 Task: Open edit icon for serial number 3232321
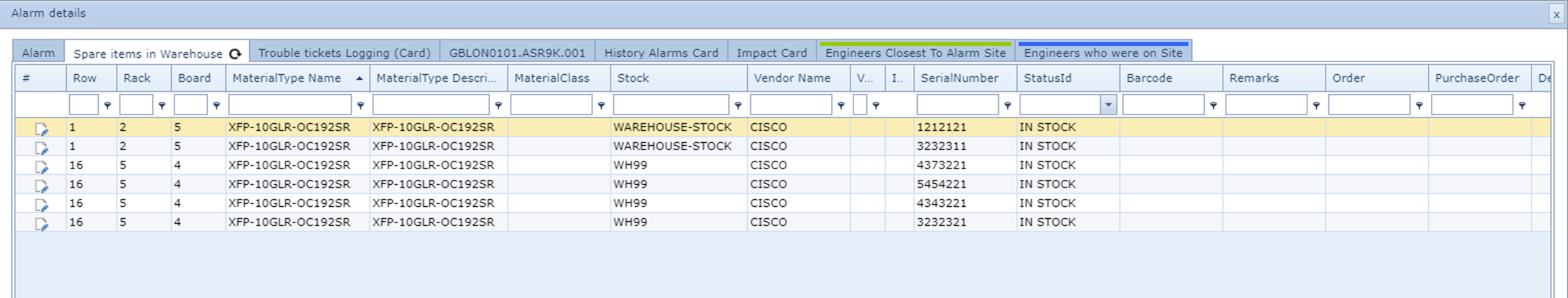42,224
